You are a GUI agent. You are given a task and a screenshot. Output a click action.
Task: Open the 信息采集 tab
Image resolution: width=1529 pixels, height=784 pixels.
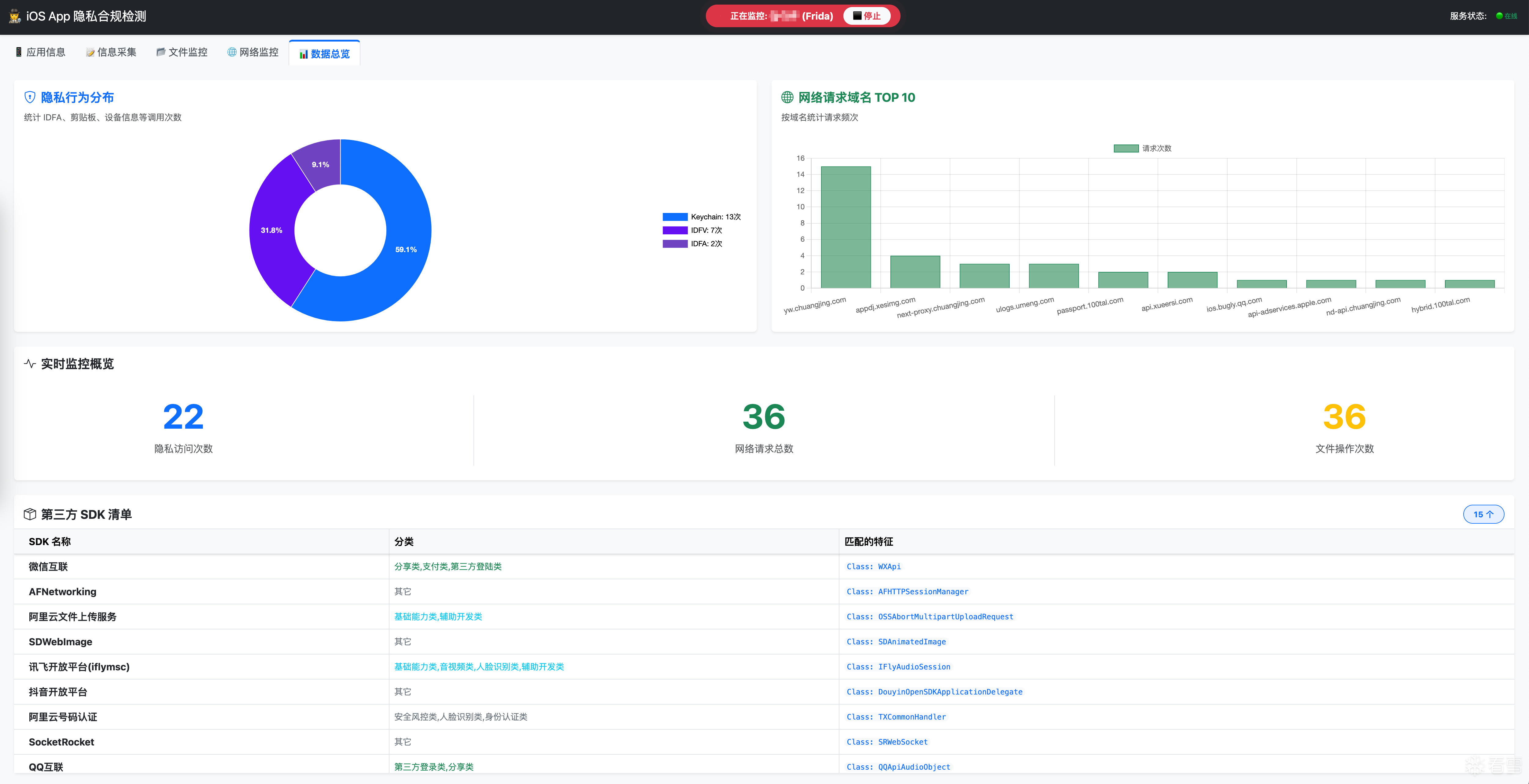111,52
